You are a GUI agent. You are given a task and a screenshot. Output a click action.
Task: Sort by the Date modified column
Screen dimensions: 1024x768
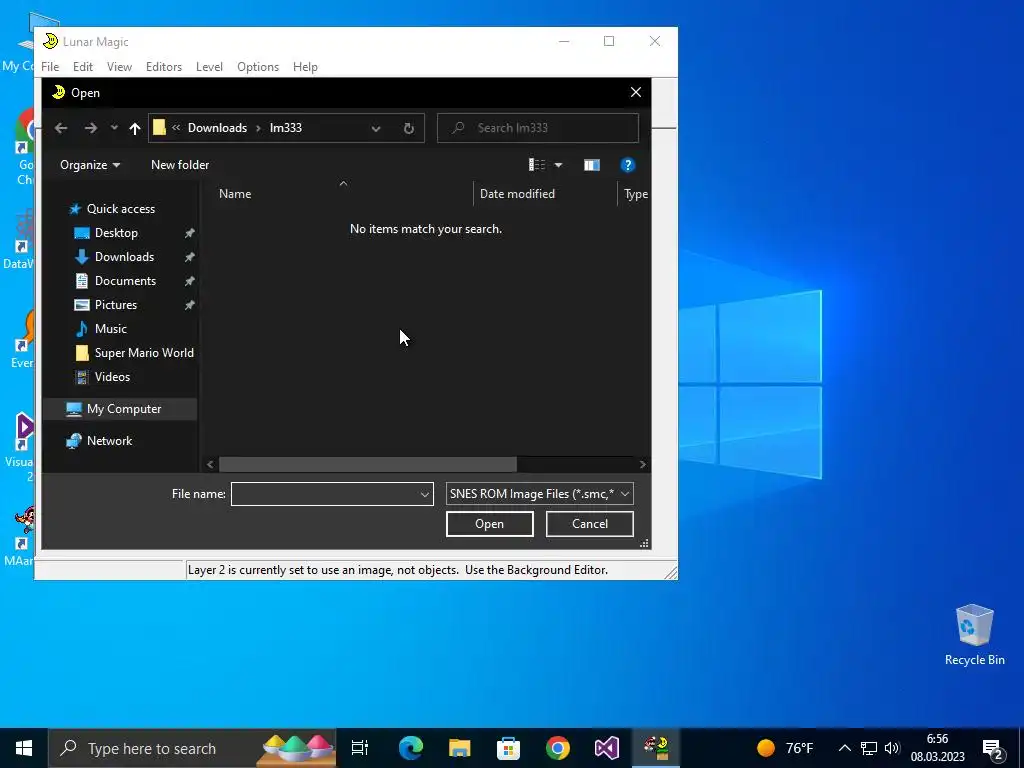point(517,194)
